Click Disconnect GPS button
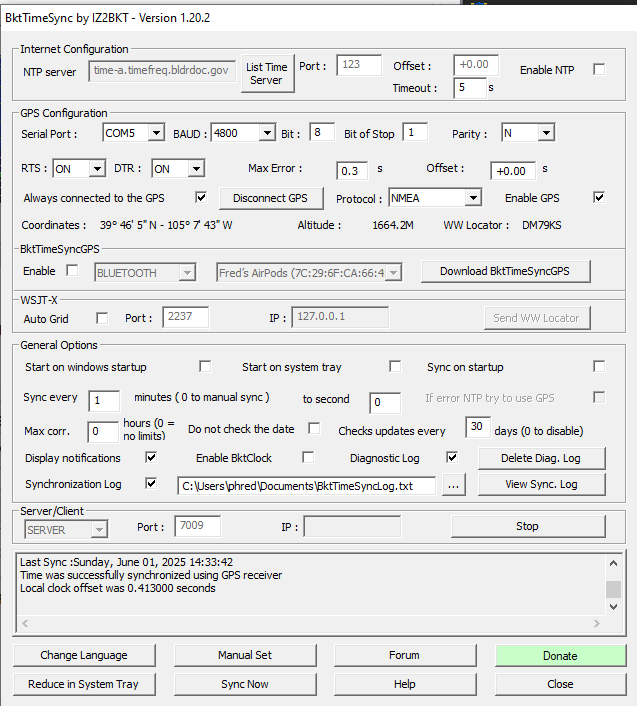The image size is (637, 706). [x=271, y=198]
